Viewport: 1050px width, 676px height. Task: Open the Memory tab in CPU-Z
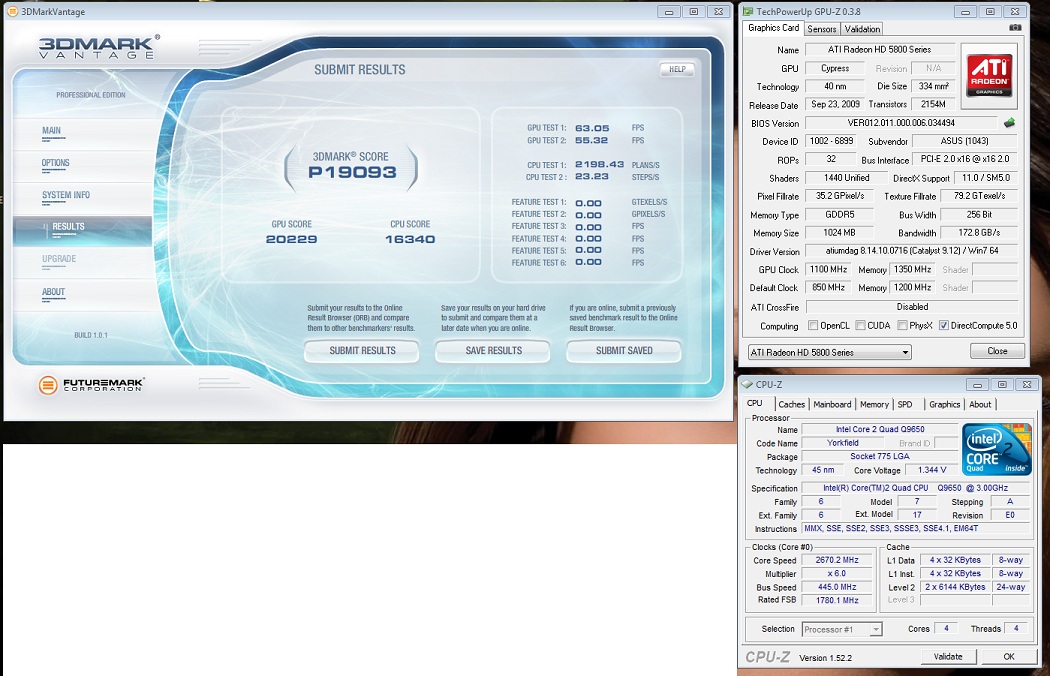(875, 404)
